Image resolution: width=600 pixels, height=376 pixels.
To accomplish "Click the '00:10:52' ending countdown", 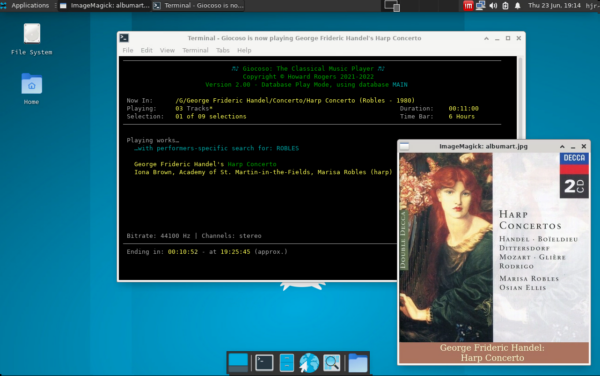I will pyautogui.click(x=183, y=252).
